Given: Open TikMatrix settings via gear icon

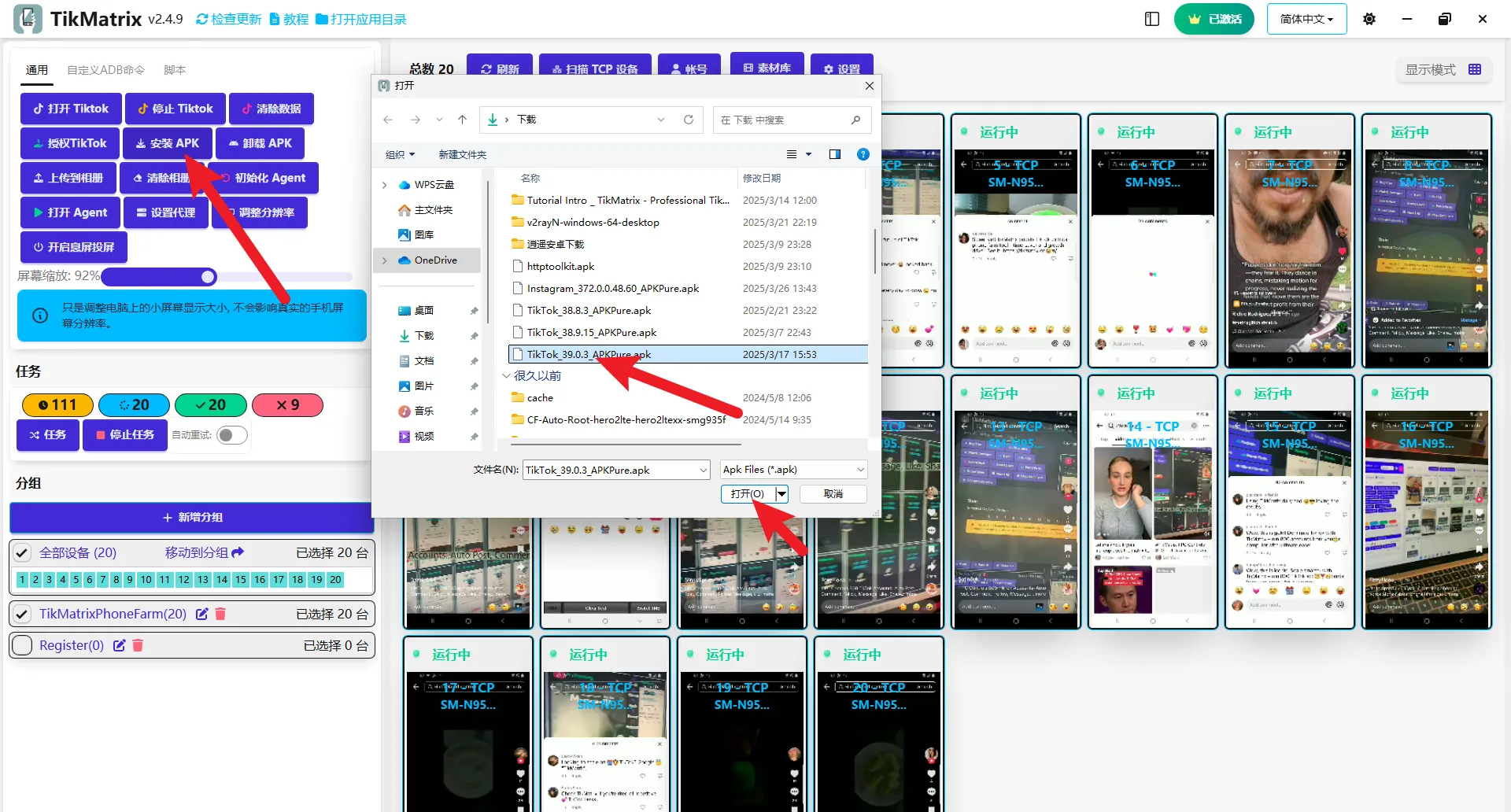Looking at the screenshot, I should pyautogui.click(x=1369, y=18).
